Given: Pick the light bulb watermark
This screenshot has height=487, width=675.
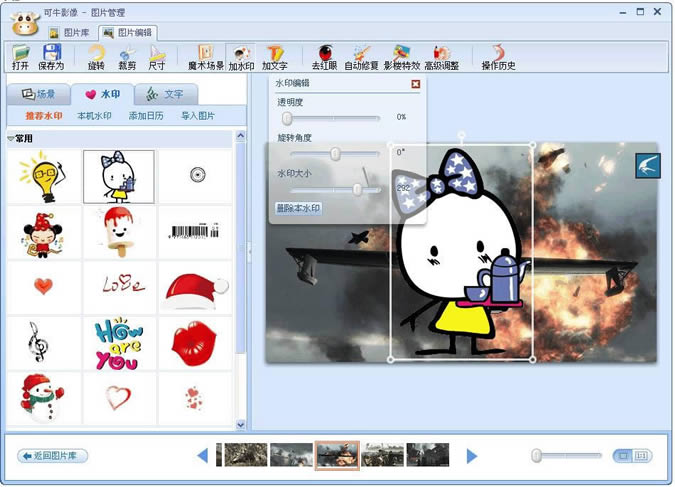Looking at the screenshot, I should point(44,177).
